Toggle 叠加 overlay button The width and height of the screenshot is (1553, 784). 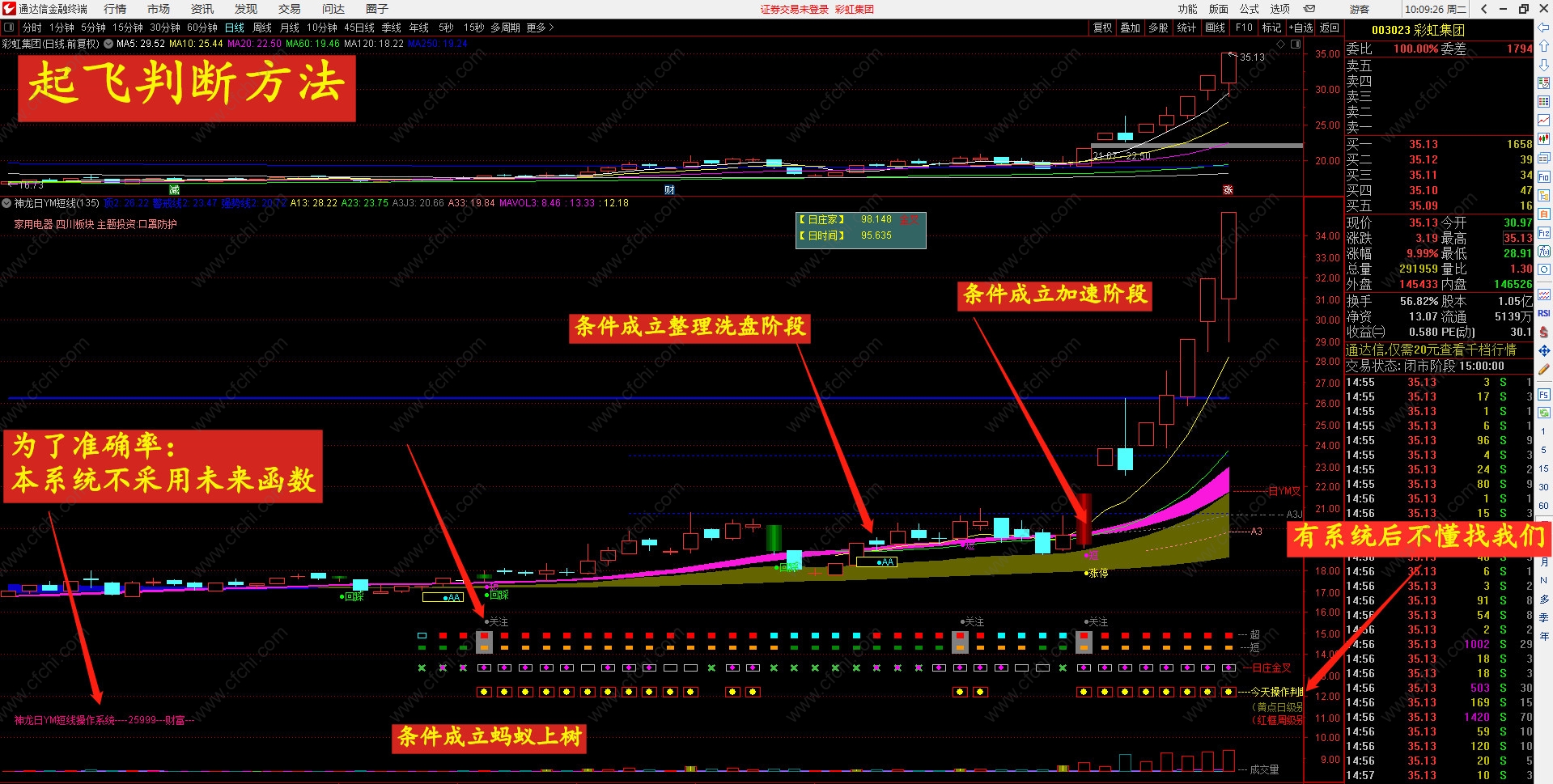click(x=1131, y=28)
